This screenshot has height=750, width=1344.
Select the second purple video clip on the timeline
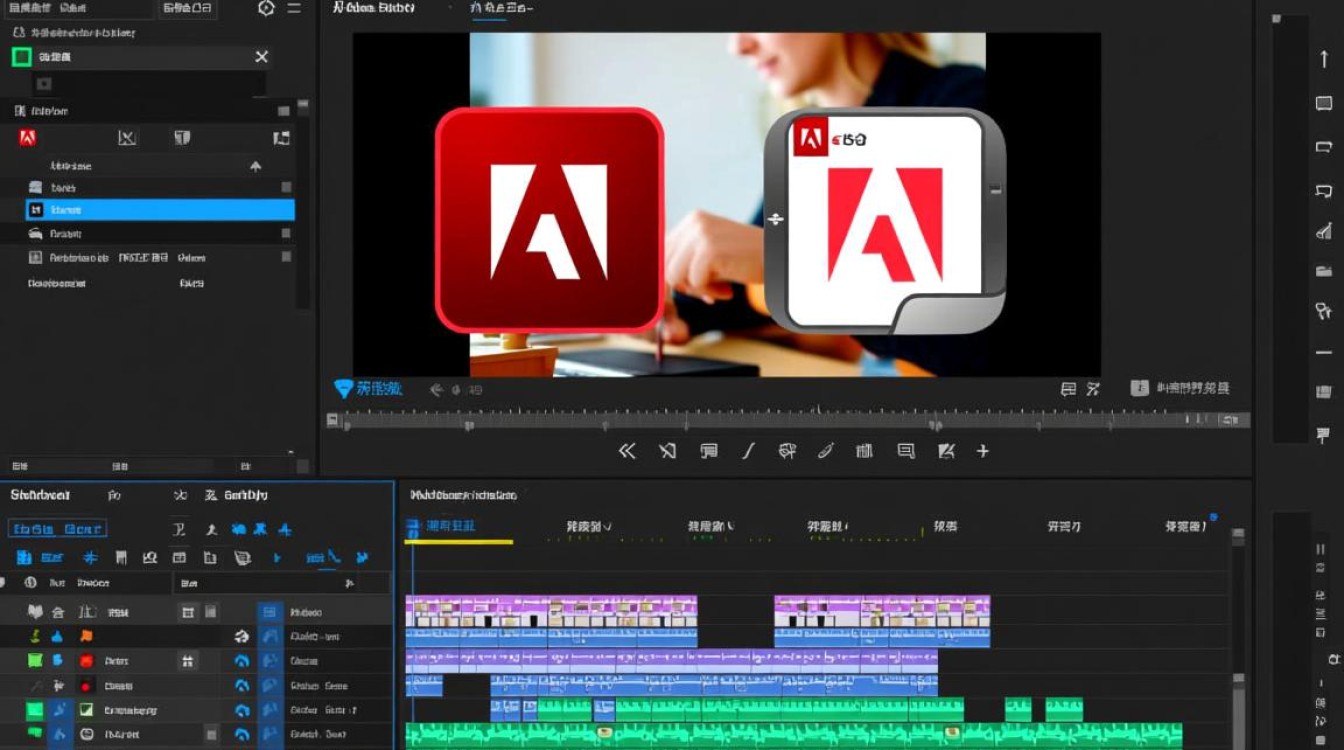[882, 611]
